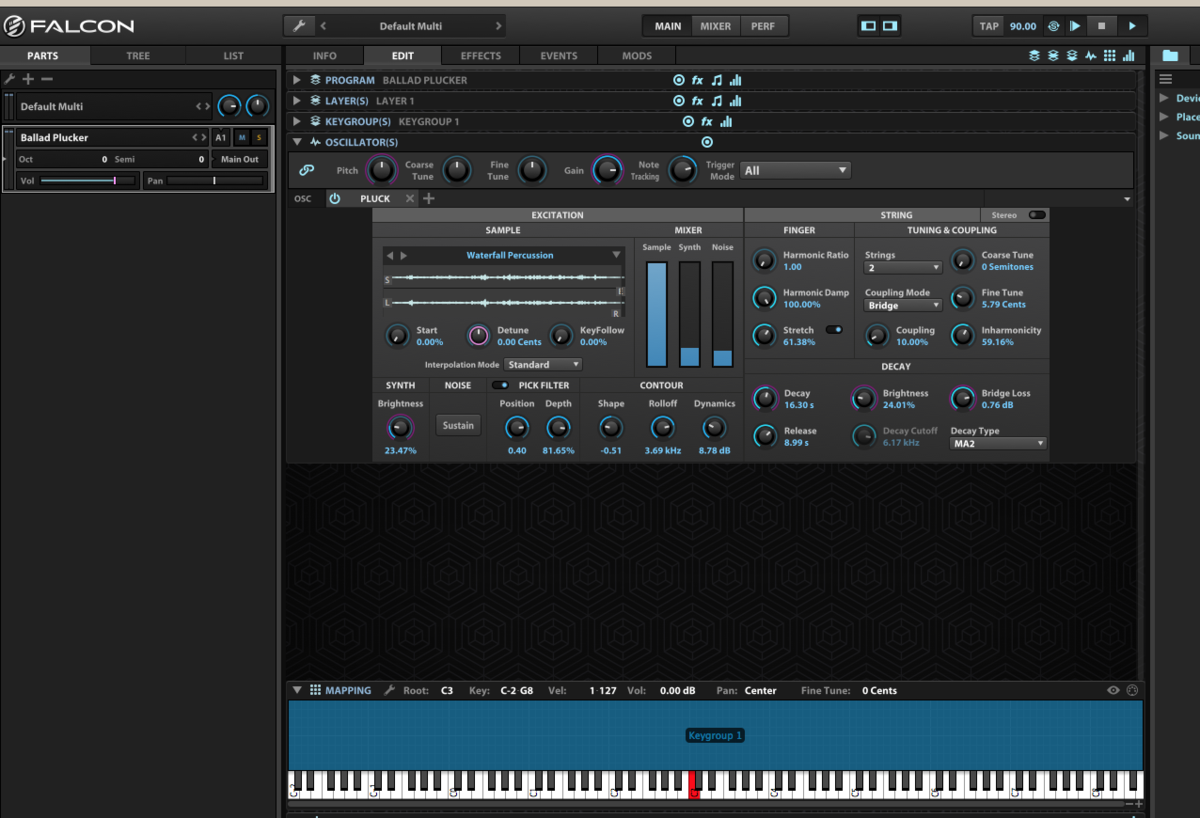
Task: Select the Keygroup 1 mapping zone
Action: click(x=715, y=736)
